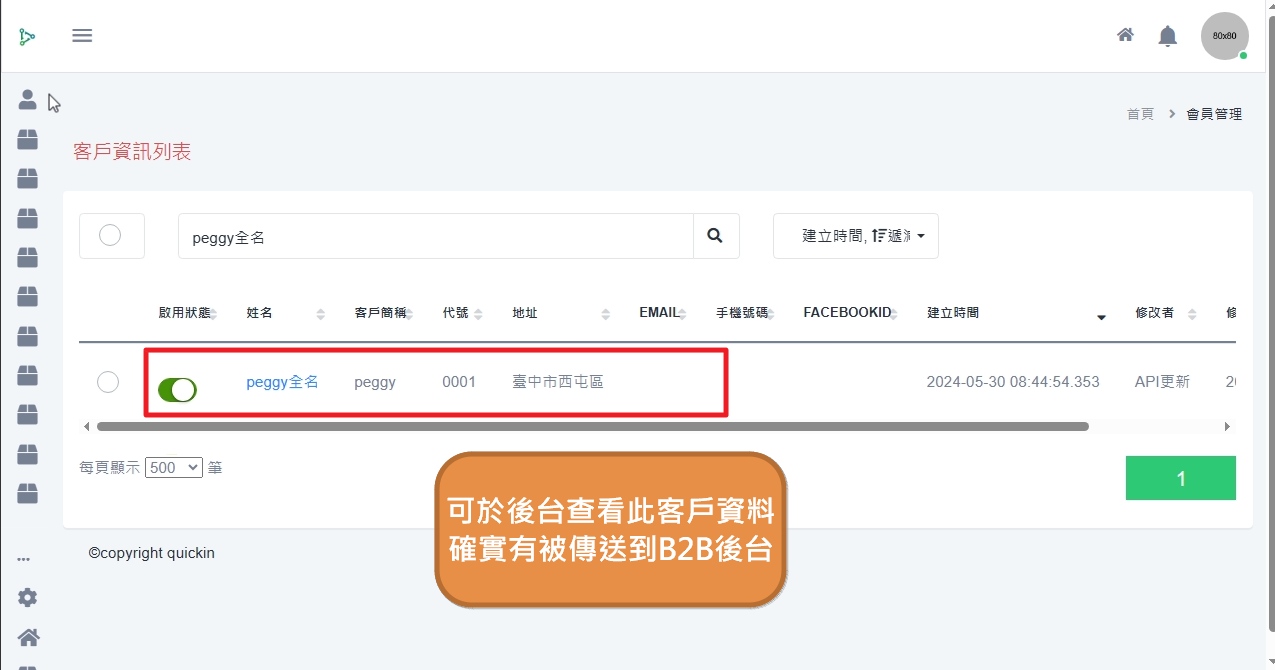Click the hamburger menu icon

click(82, 36)
